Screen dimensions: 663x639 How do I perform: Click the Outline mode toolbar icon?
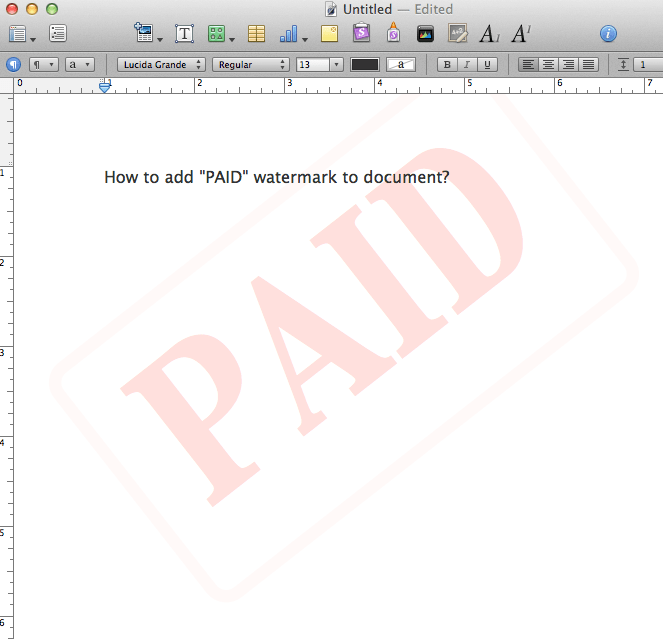58,33
